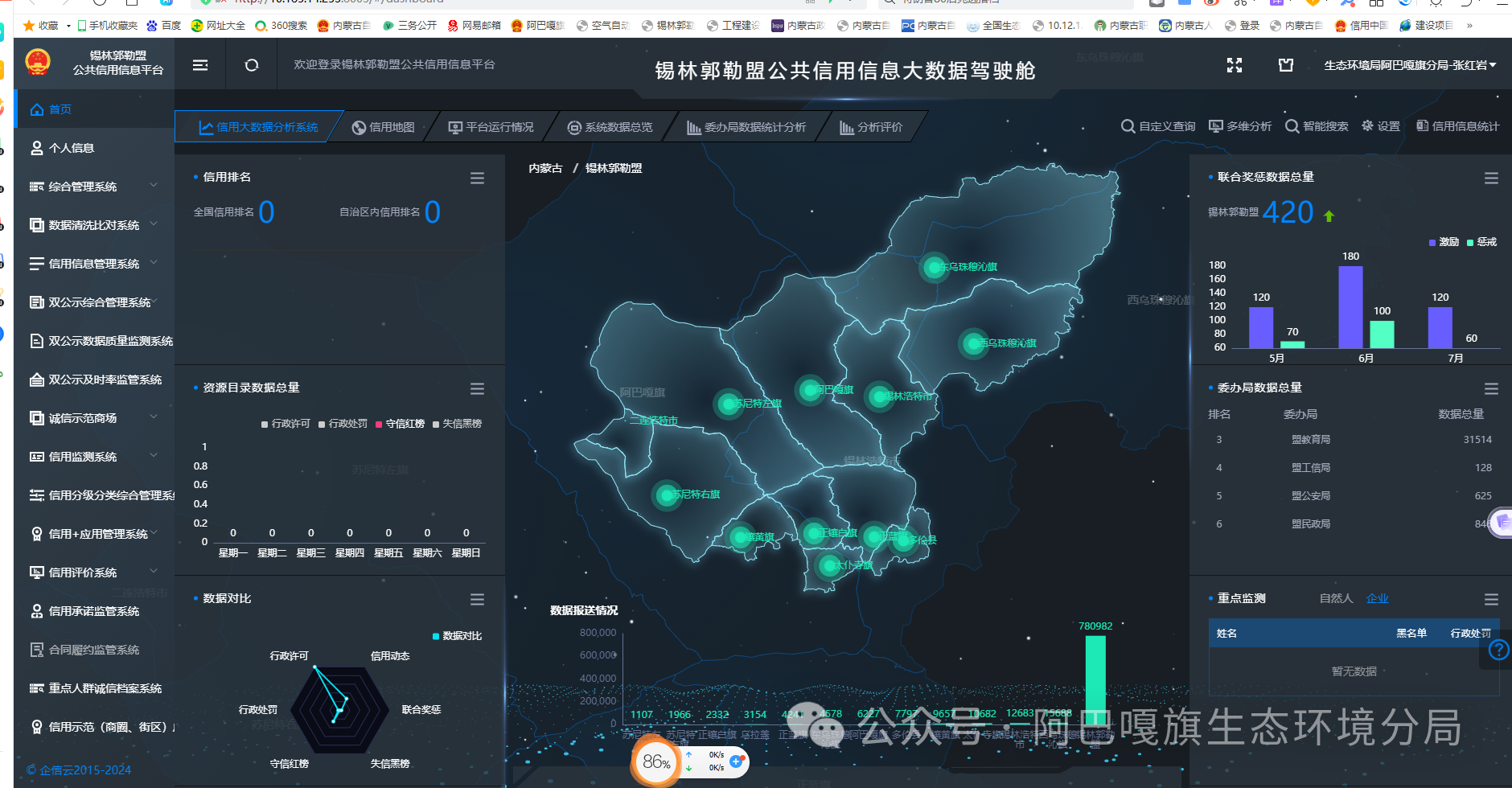Toggle 激励 legend in bar chart
Image resolution: width=1512 pixels, height=788 pixels.
tap(1444, 242)
